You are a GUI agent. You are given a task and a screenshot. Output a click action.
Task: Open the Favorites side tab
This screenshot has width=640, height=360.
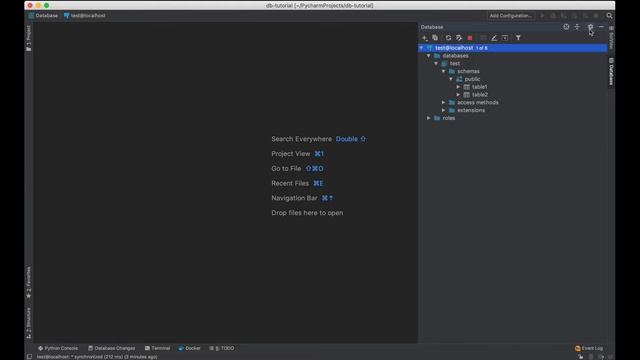pyautogui.click(x=29, y=282)
